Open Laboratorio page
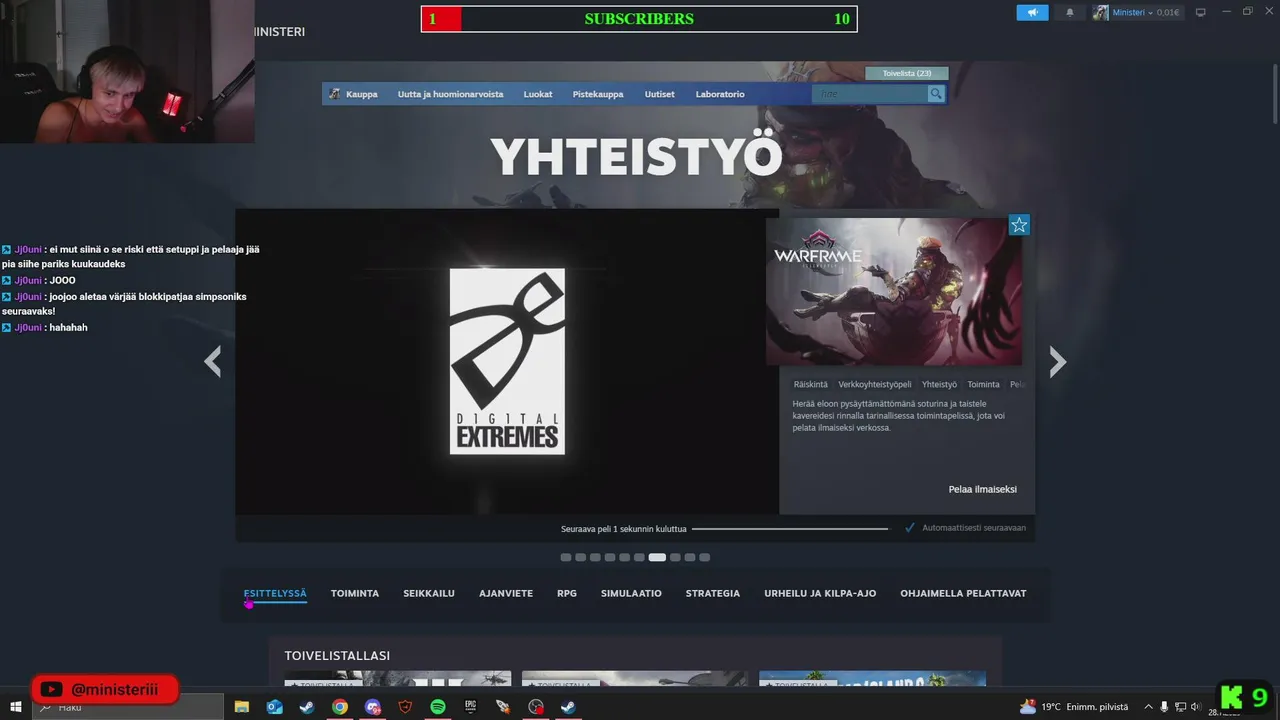This screenshot has width=1280, height=720. click(x=720, y=94)
